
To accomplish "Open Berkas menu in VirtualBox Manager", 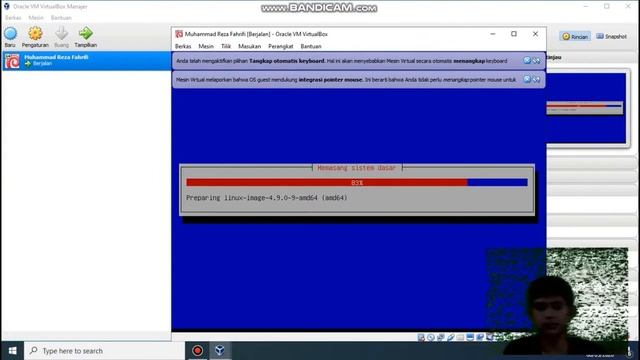I will [13, 18].
